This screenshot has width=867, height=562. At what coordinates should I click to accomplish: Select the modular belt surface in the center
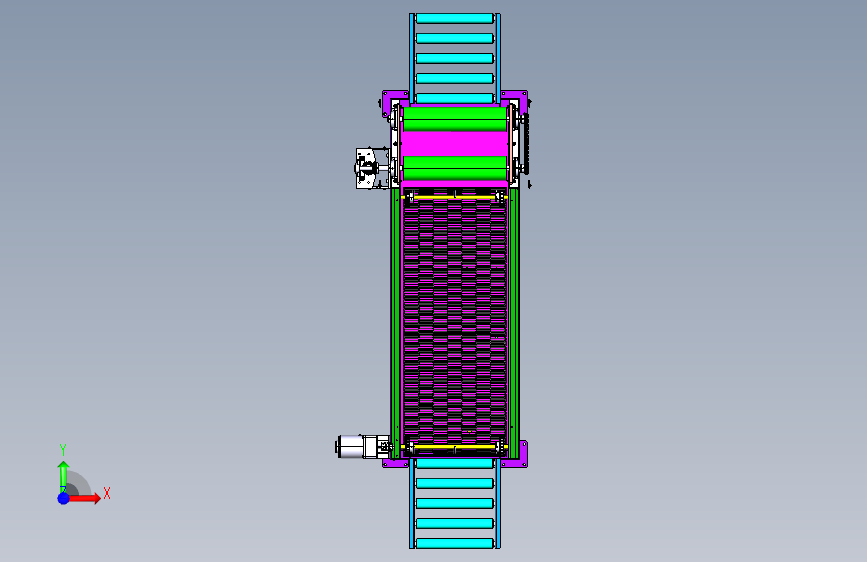(455, 322)
